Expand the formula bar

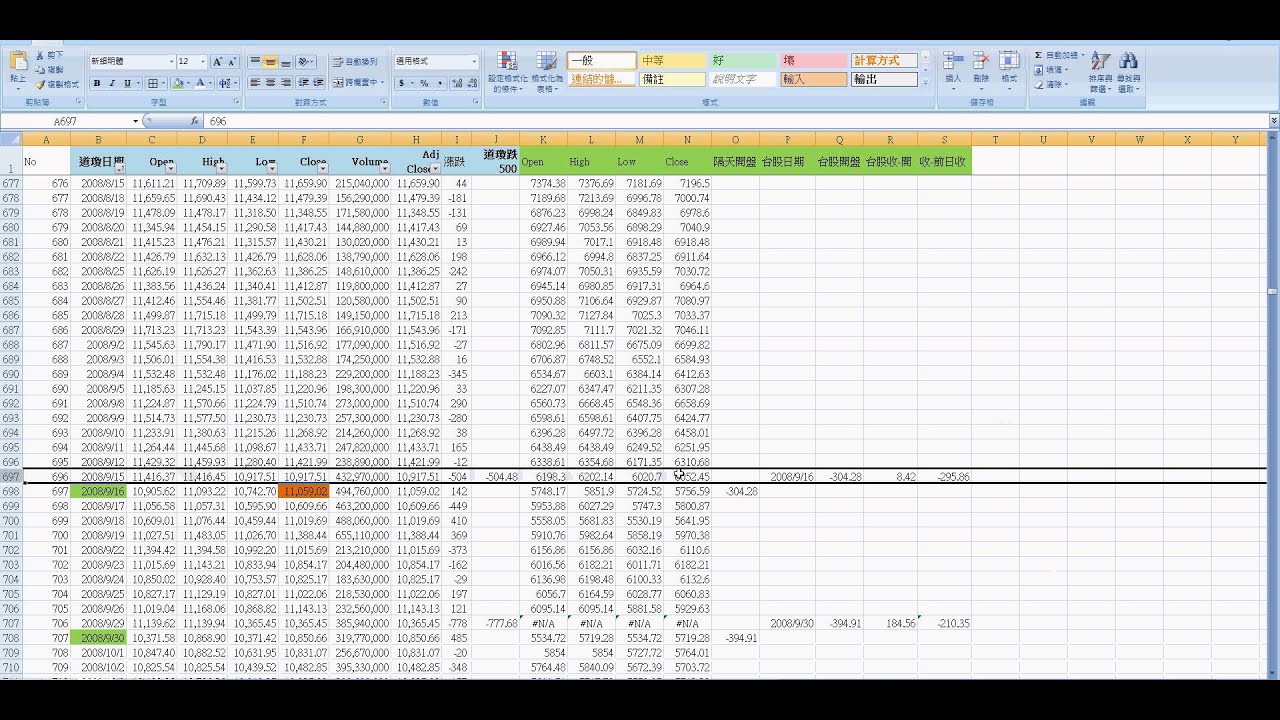click(1273, 121)
